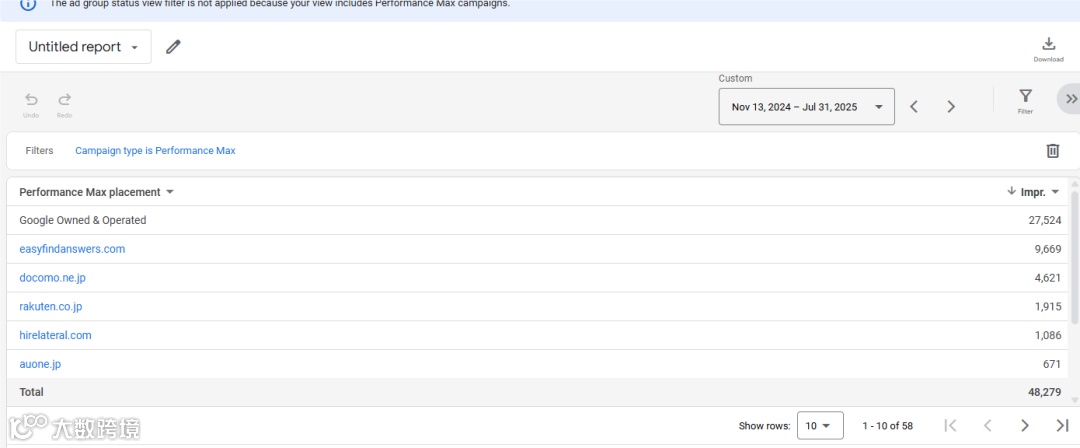The width and height of the screenshot is (1080, 448).
Task: Go to next page of results
Action: point(1025,425)
